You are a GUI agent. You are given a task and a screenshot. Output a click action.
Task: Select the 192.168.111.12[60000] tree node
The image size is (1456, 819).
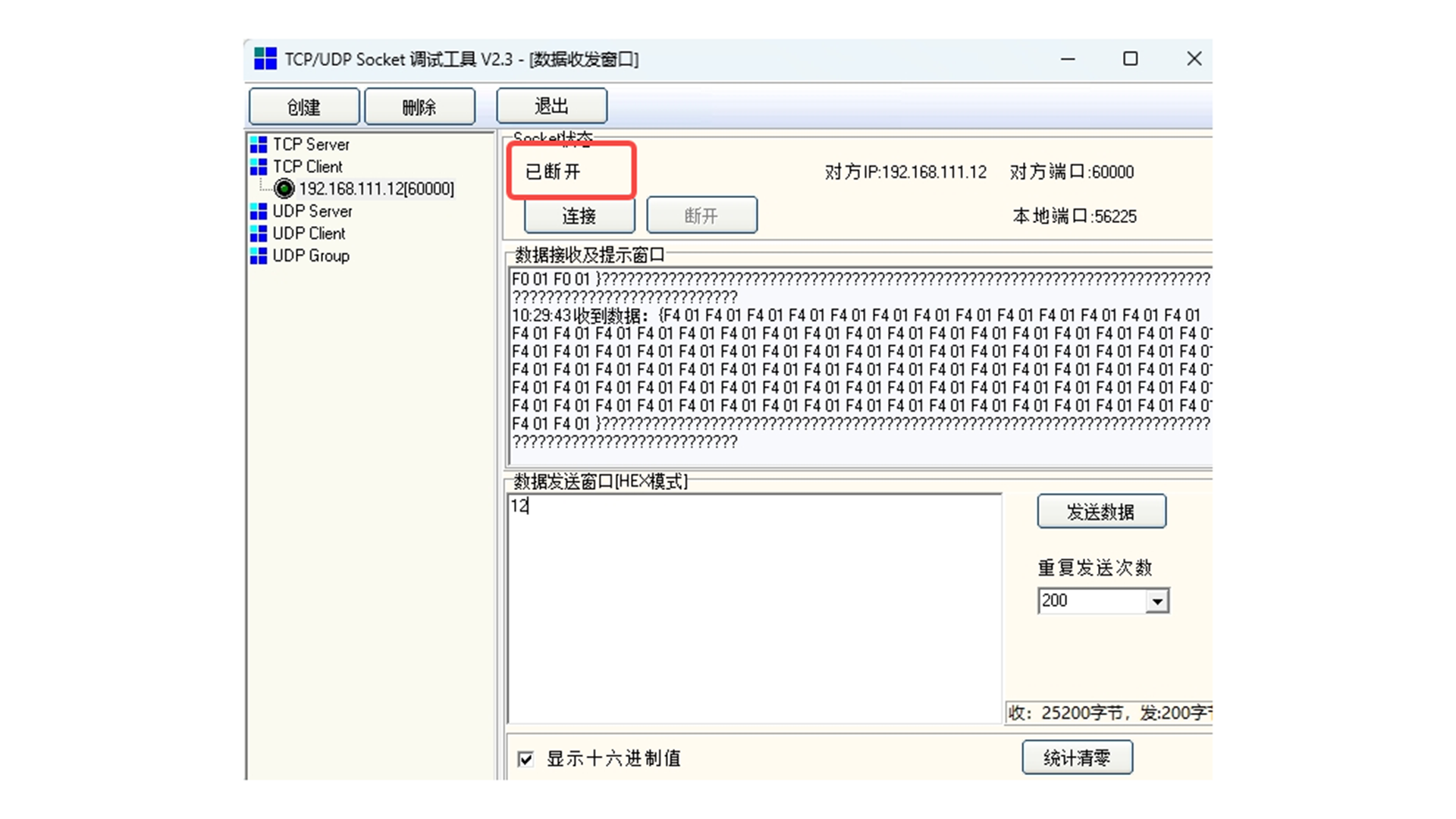(376, 189)
